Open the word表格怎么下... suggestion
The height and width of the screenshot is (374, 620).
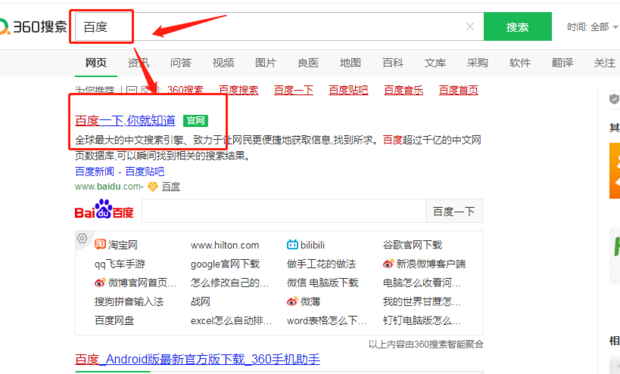pyautogui.click(x=327, y=320)
